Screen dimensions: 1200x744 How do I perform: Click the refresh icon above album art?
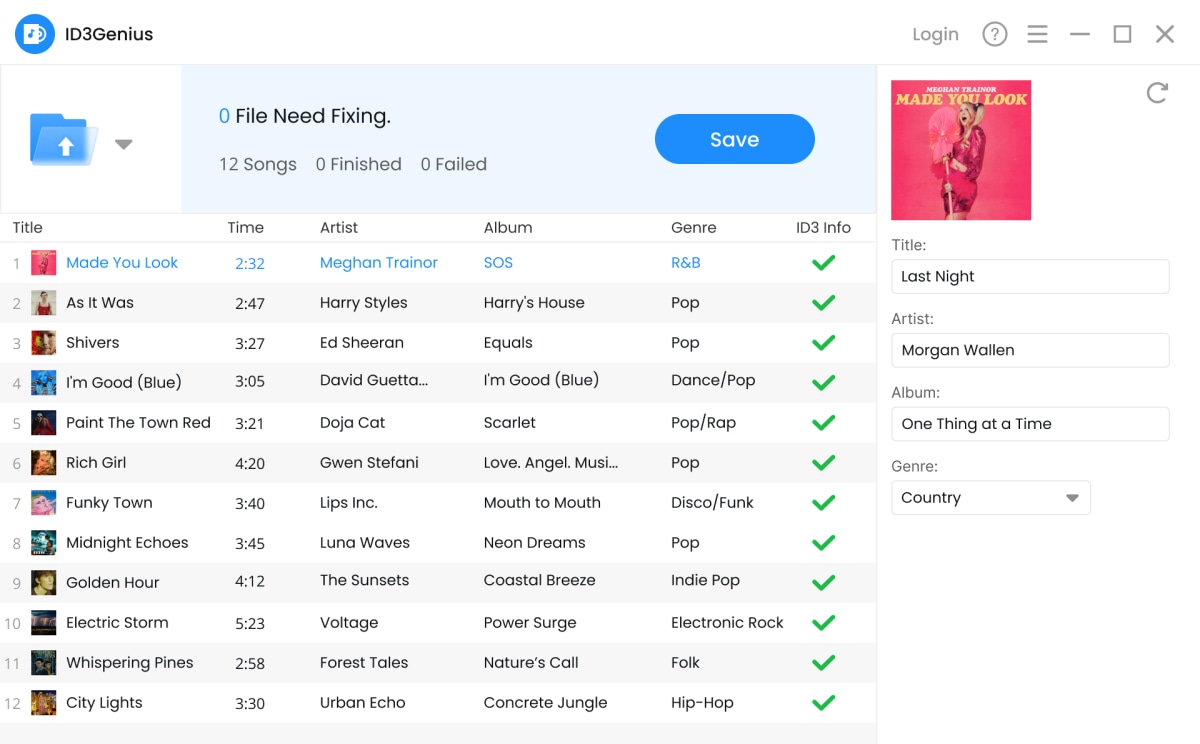point(1157,93)
